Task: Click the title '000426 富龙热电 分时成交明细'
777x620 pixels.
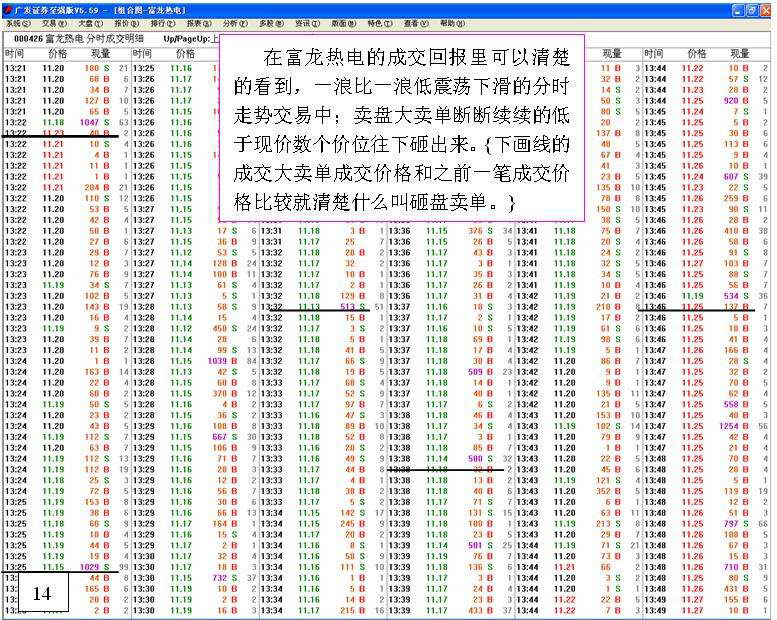Action: 78,39
